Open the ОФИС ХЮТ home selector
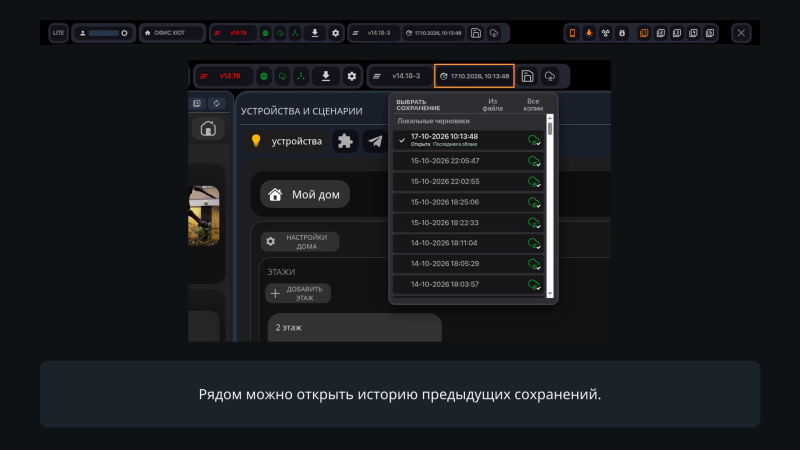800x450 pixels. (172, 33)
